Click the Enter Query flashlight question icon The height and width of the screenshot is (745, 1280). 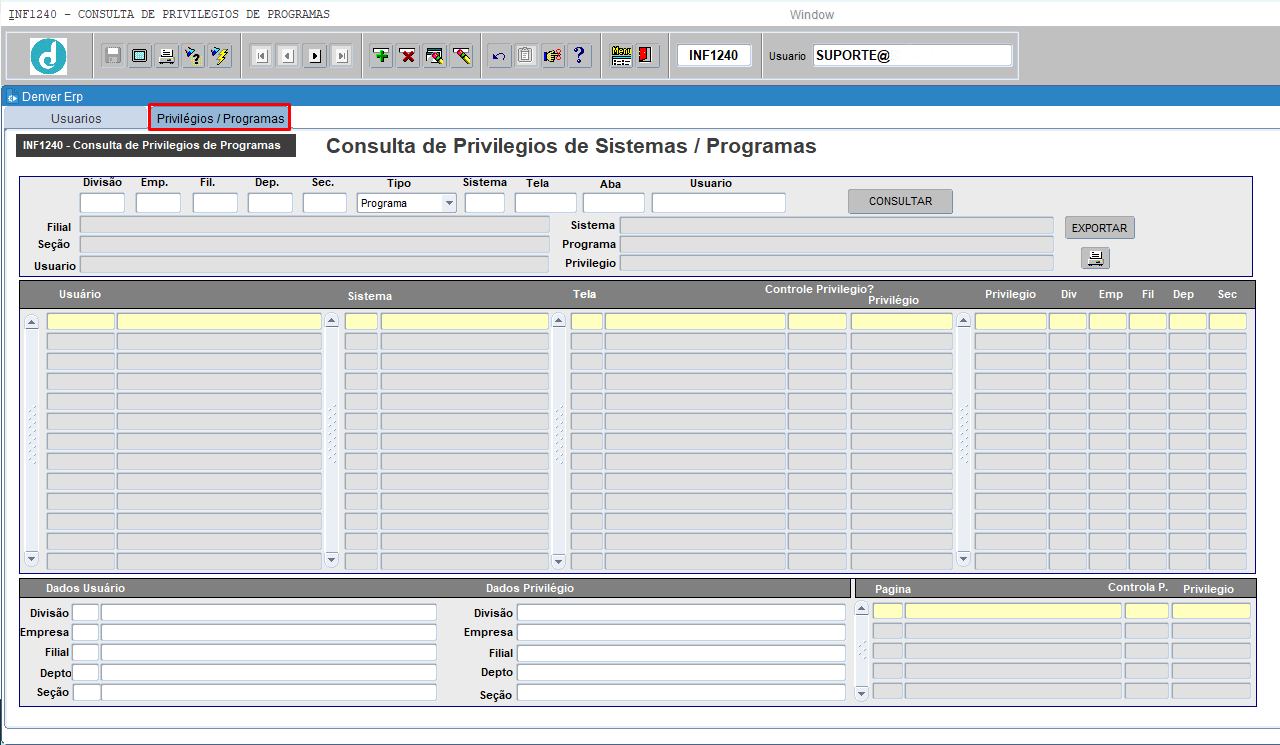coord(193,56)
